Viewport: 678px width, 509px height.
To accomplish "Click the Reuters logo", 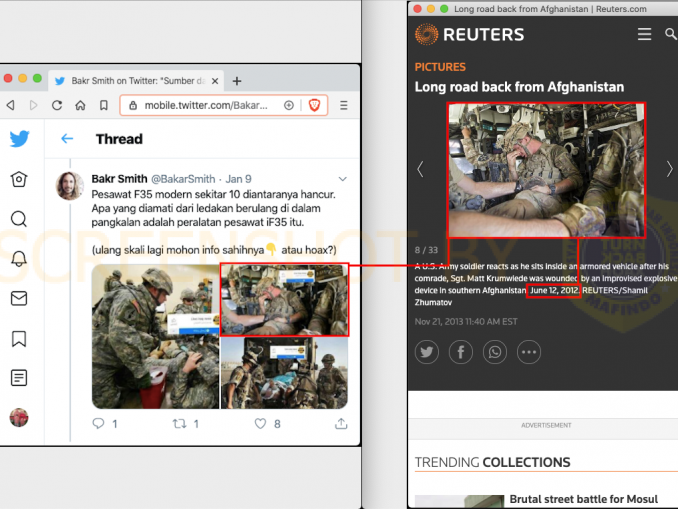I will click(x=469, y=34).
